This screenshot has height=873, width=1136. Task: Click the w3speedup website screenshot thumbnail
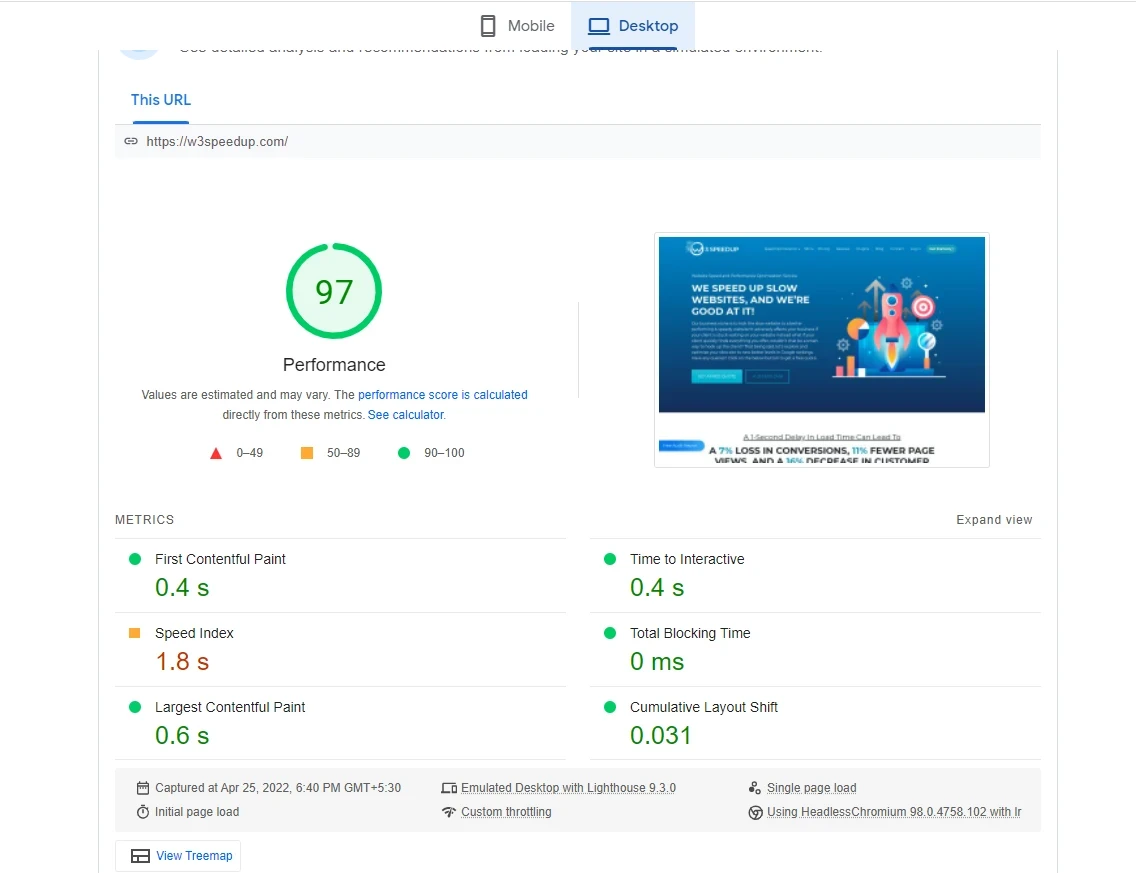821,350
